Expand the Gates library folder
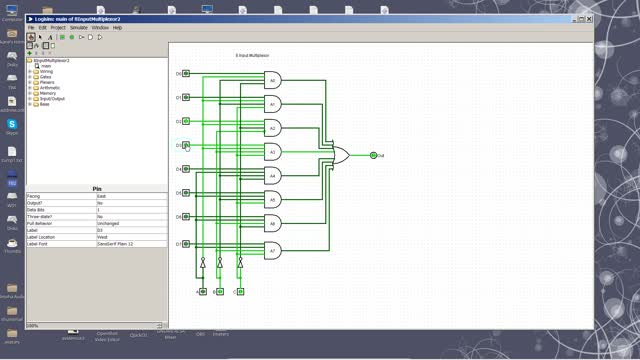Image resolution: width=640 pixels, height=360 pixels. point(29,77)
